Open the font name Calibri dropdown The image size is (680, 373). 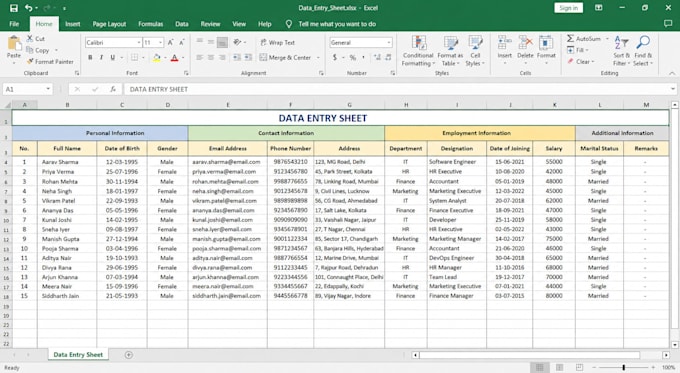click(139, 43)
